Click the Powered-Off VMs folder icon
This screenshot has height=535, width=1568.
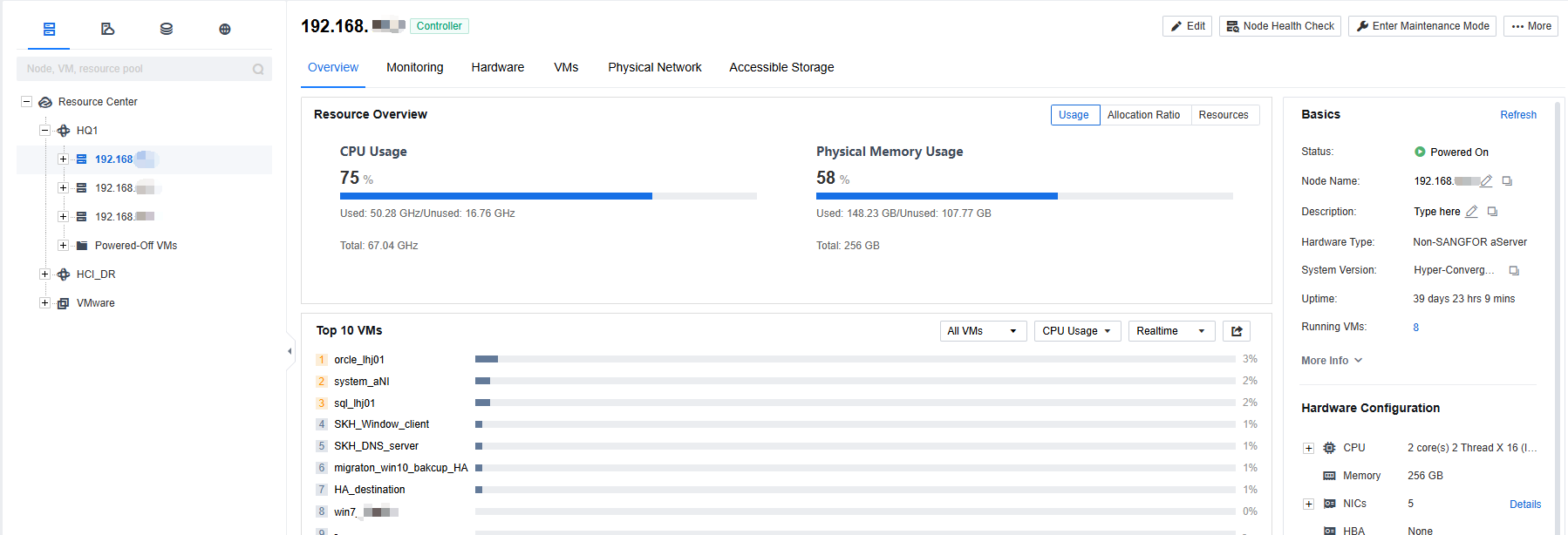tap(82, 246)
